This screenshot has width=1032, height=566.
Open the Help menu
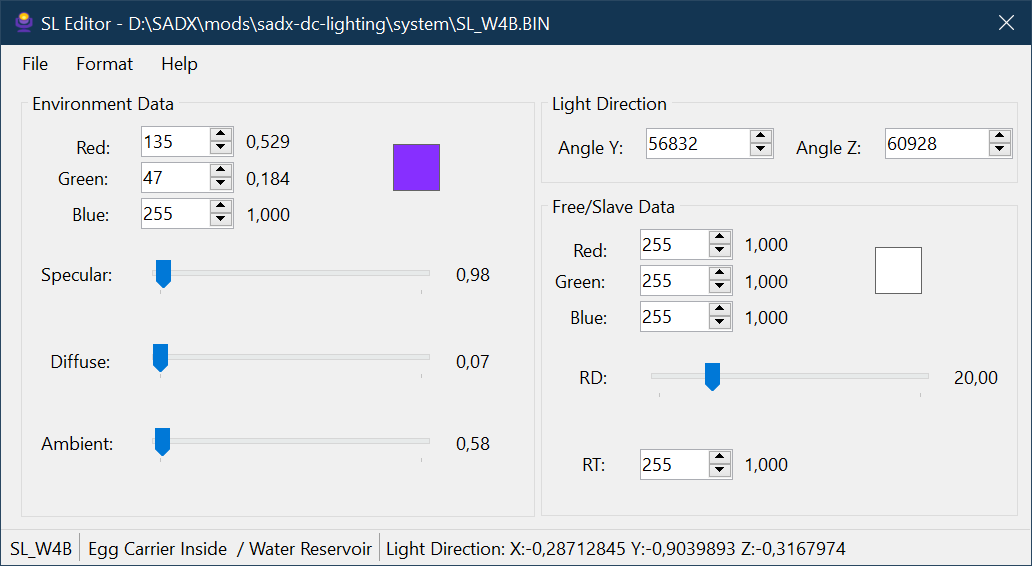(179, 64)
